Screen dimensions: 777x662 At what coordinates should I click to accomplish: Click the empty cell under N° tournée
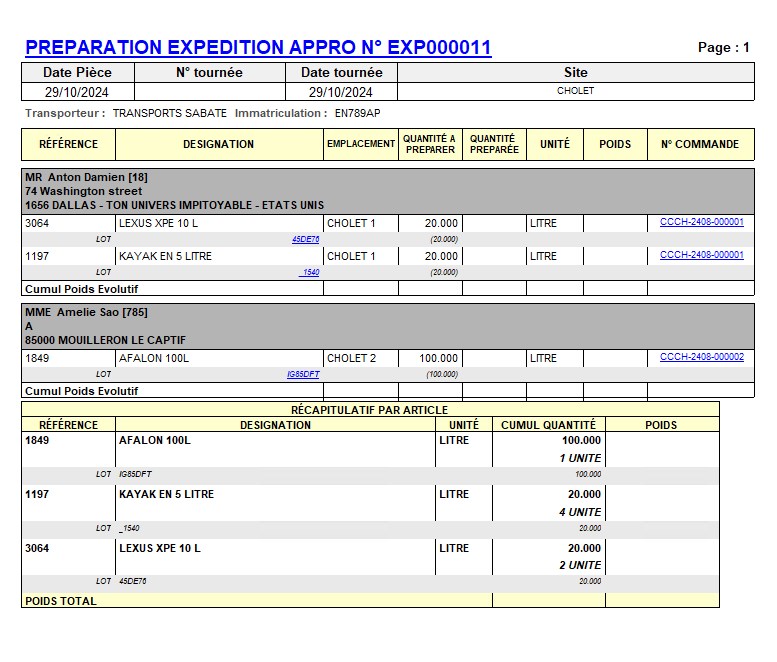(x=209, y=91)
